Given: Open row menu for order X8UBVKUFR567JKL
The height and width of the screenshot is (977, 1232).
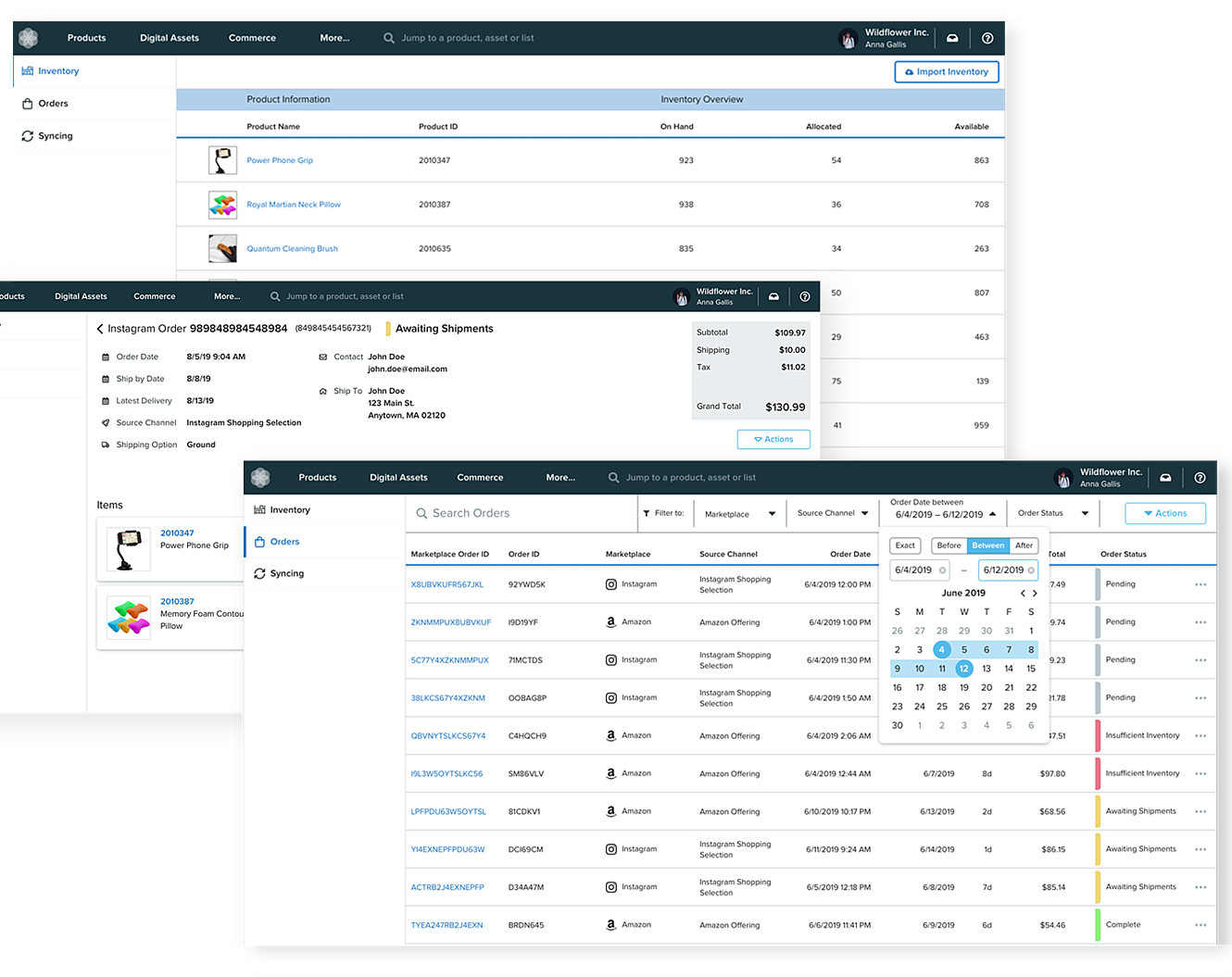Looking at the screenshot, I should (1201, 584).
